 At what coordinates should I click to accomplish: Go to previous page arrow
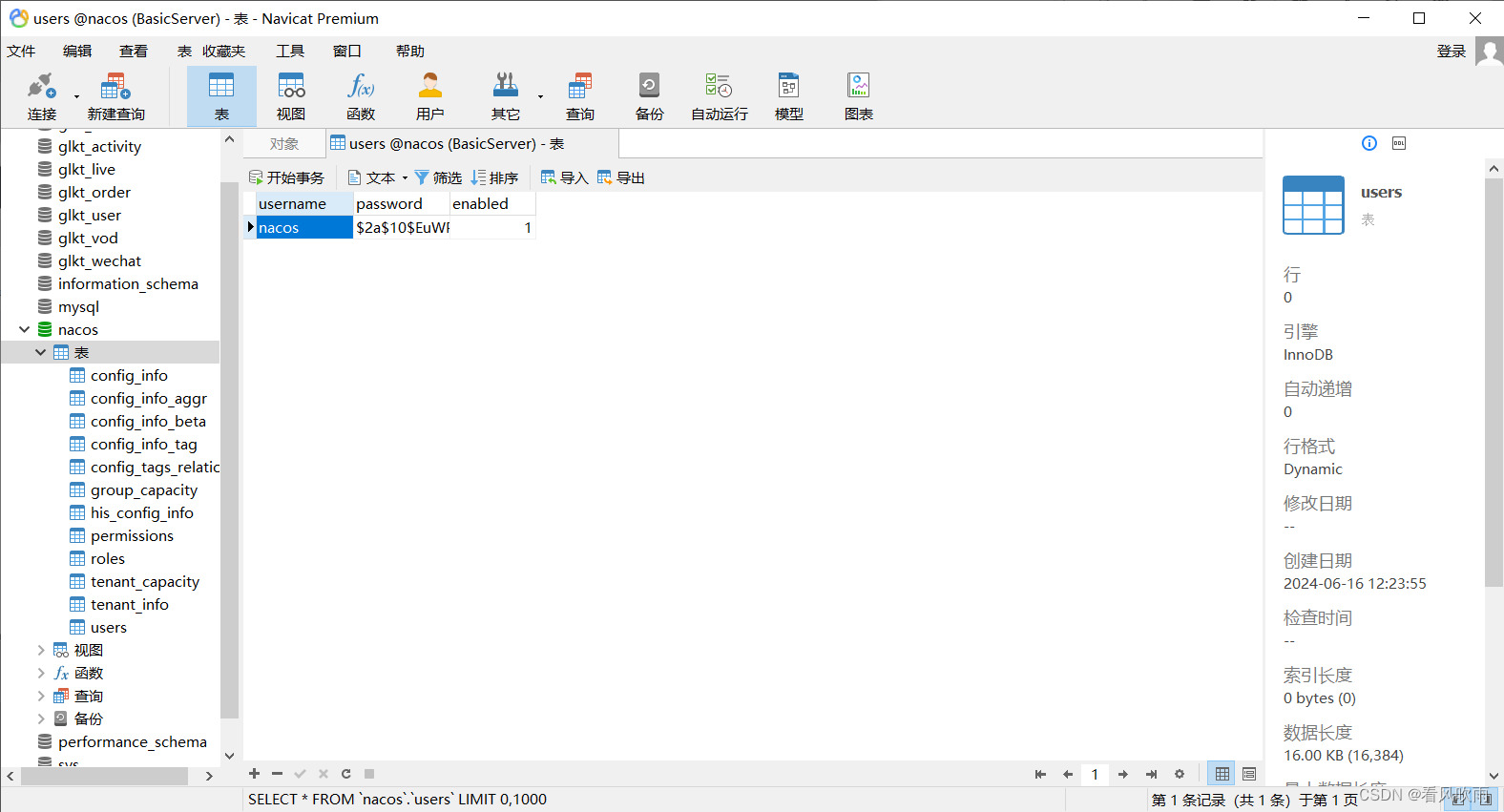tap(1068, 774)
